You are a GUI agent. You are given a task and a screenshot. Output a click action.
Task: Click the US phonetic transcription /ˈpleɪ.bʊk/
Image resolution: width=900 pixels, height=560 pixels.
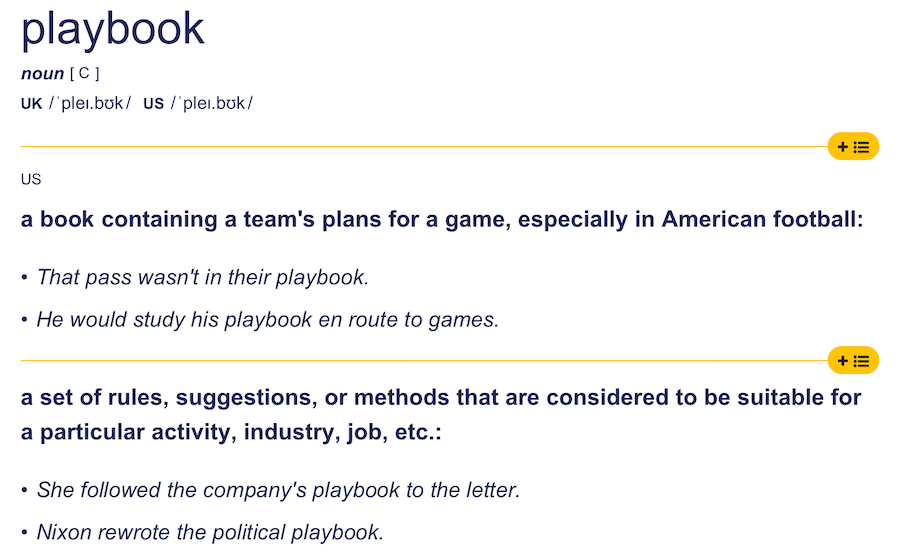pos(212,103)
